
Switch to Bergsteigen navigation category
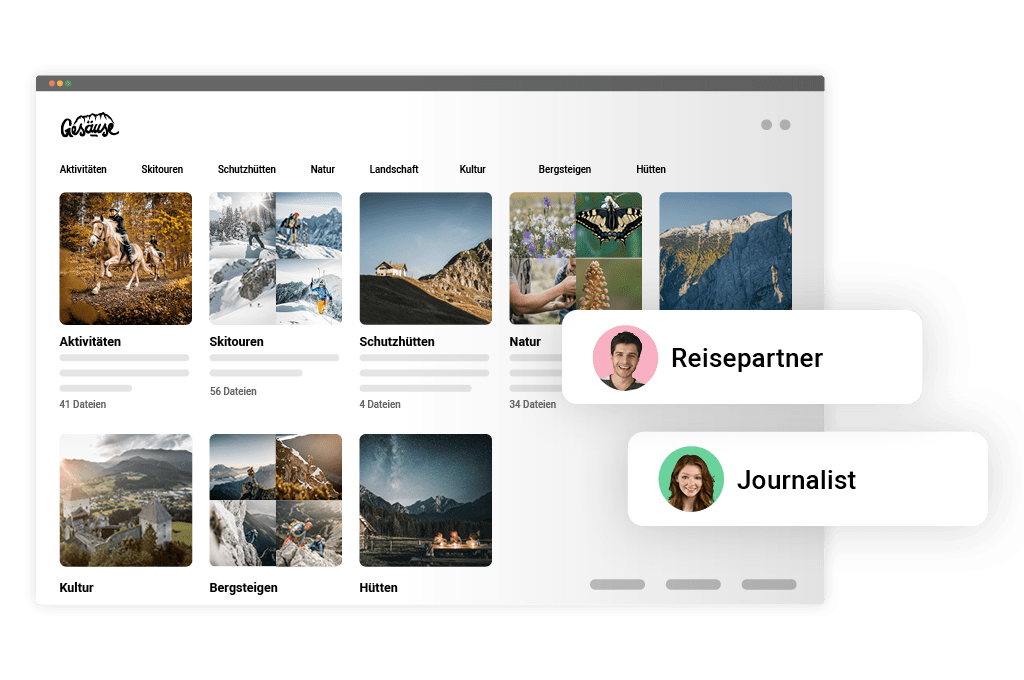565,170
